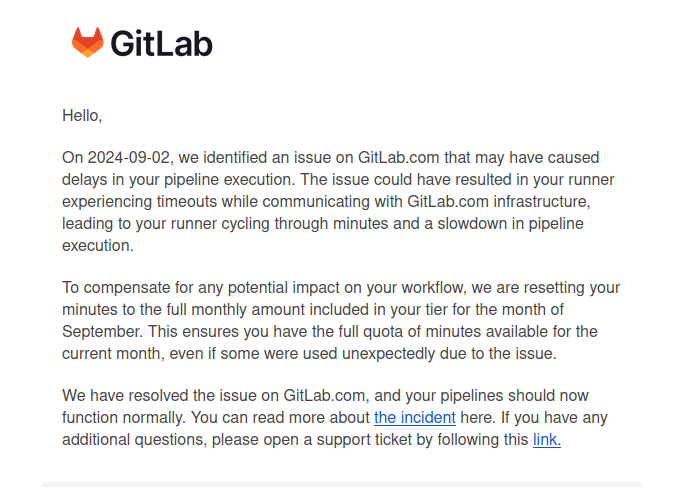This screenshot has height=487, width=689.
Task: Click the date 2024-09-02 in the email
Action: pyautogui.click(x=129, y=157)
